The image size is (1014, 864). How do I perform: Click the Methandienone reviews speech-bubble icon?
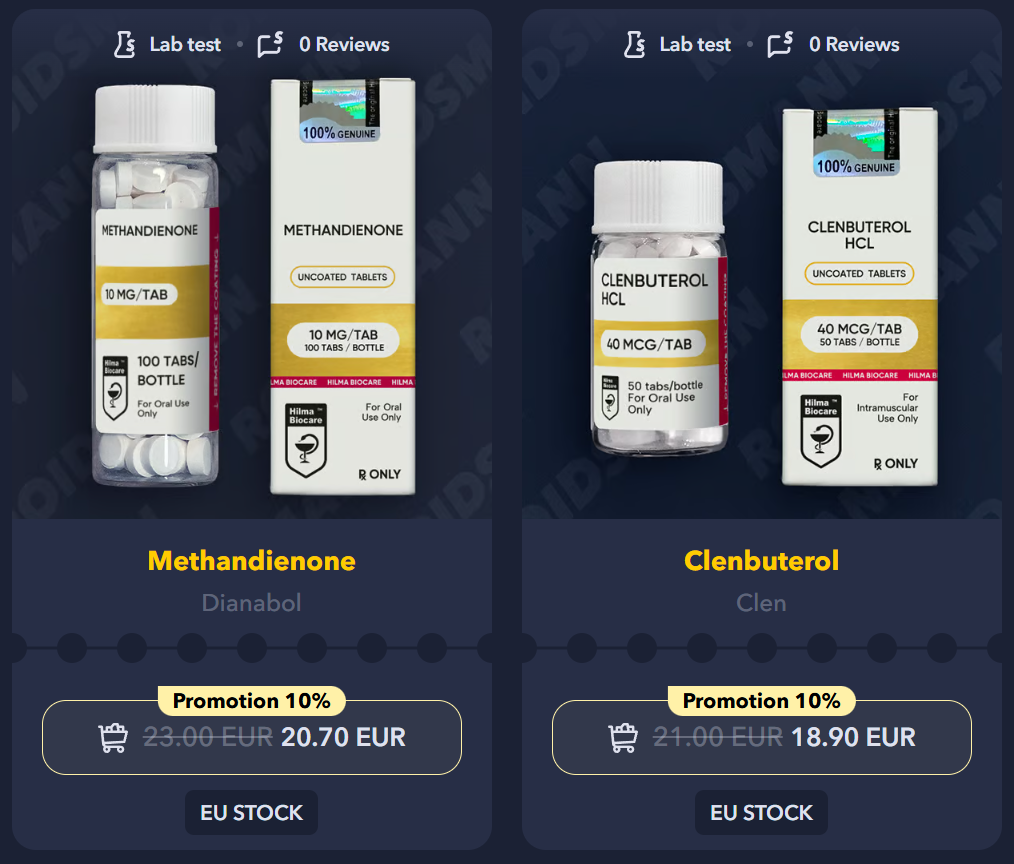[270, 45]
